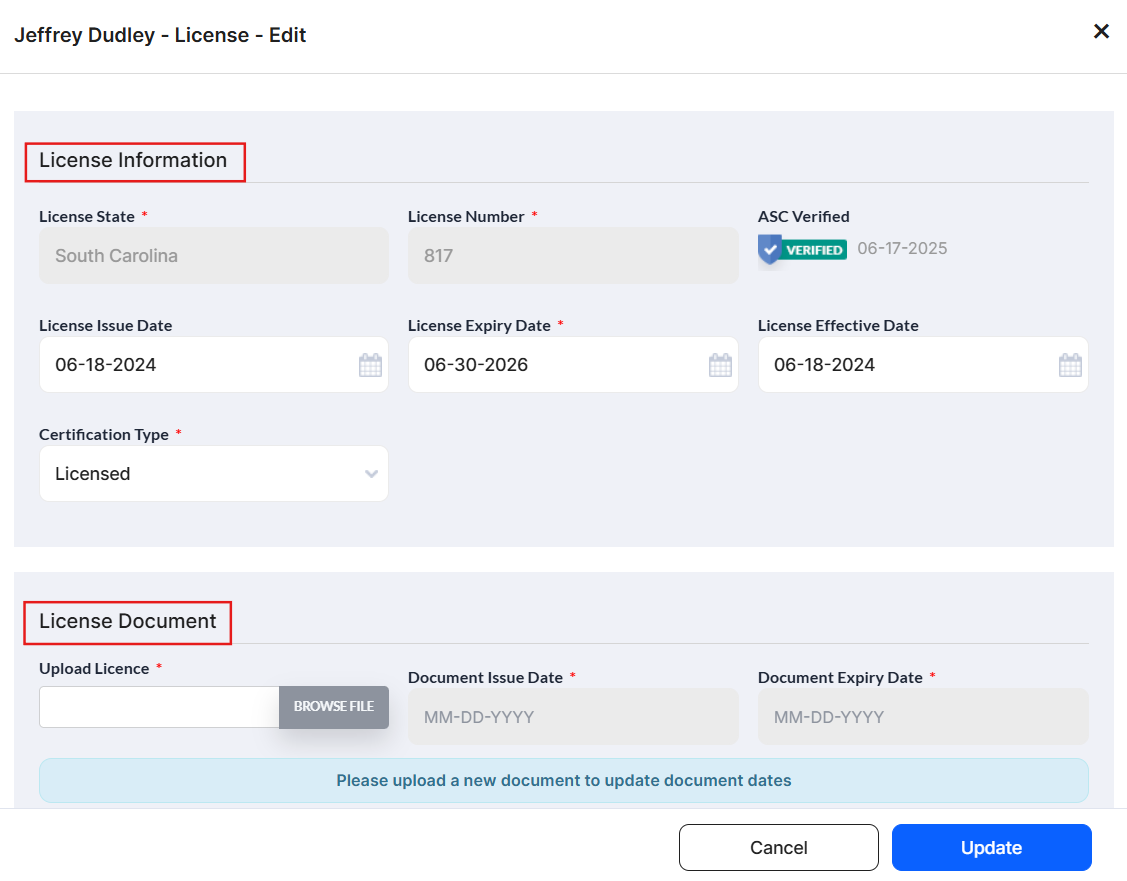The height and width of the screenshot is (881, 1127).
Task: Select the Document Expiry Date field
Action: (x=923, y=716)
